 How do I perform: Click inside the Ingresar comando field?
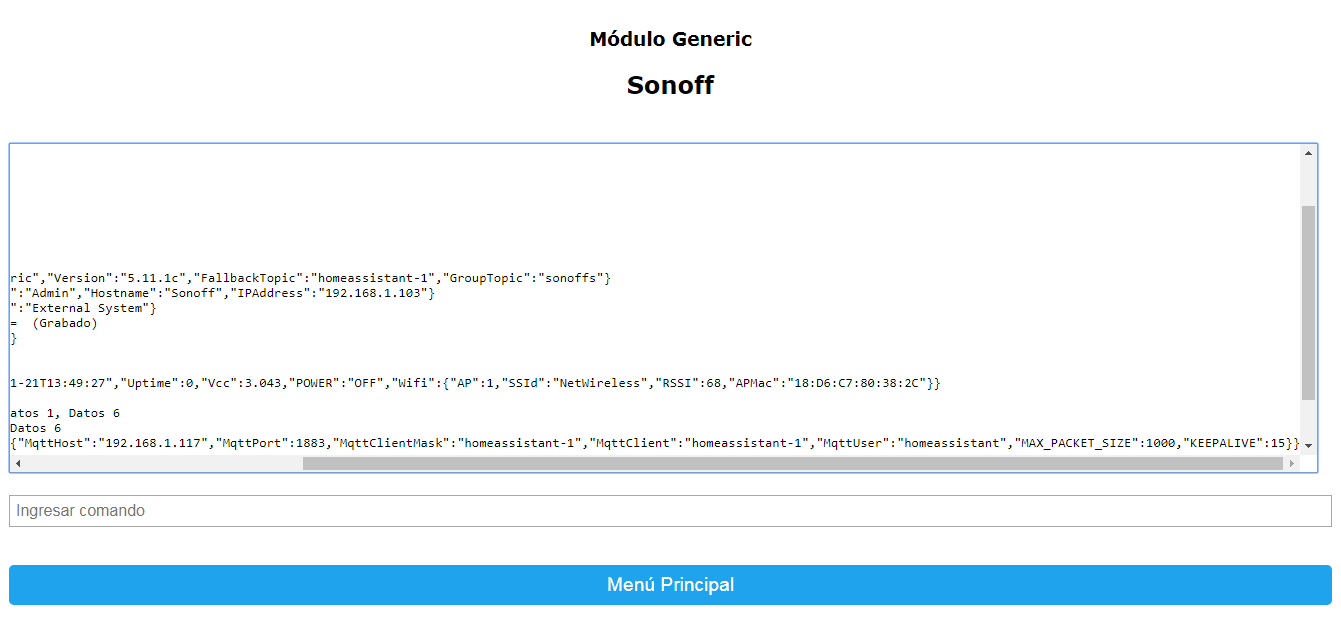(x=670, y=510)
